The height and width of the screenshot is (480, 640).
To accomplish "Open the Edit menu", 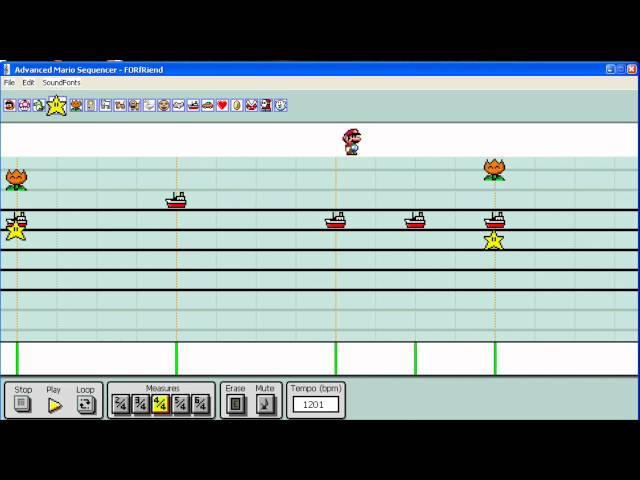I will click(28, 82).
